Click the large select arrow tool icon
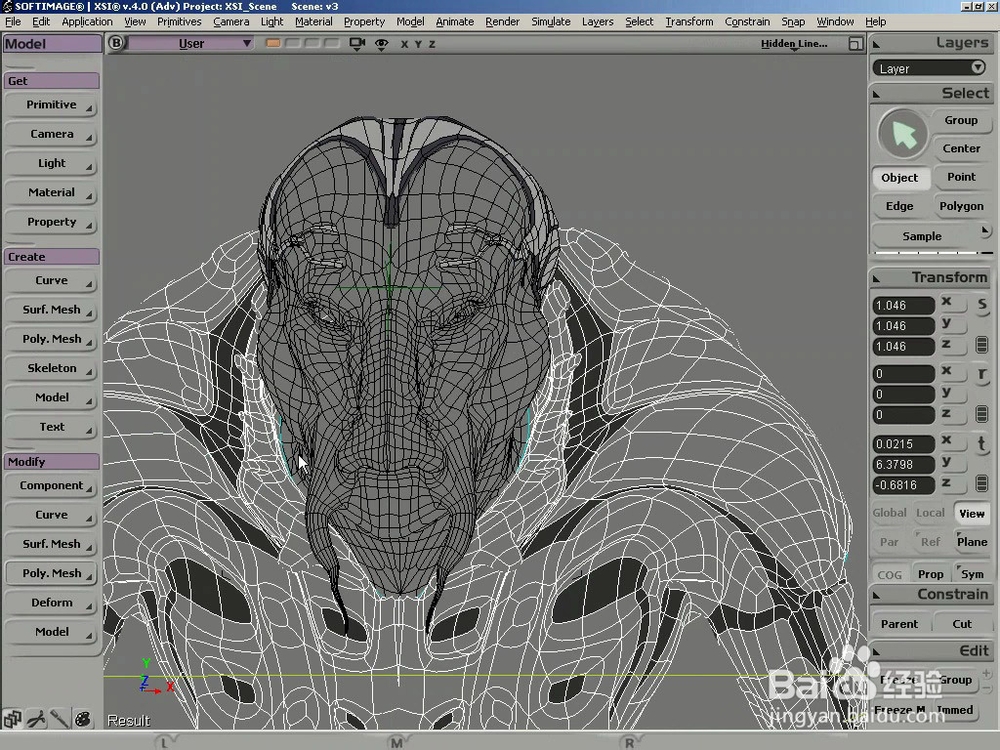Screen dimensions: 1000x750 point(903,135)
